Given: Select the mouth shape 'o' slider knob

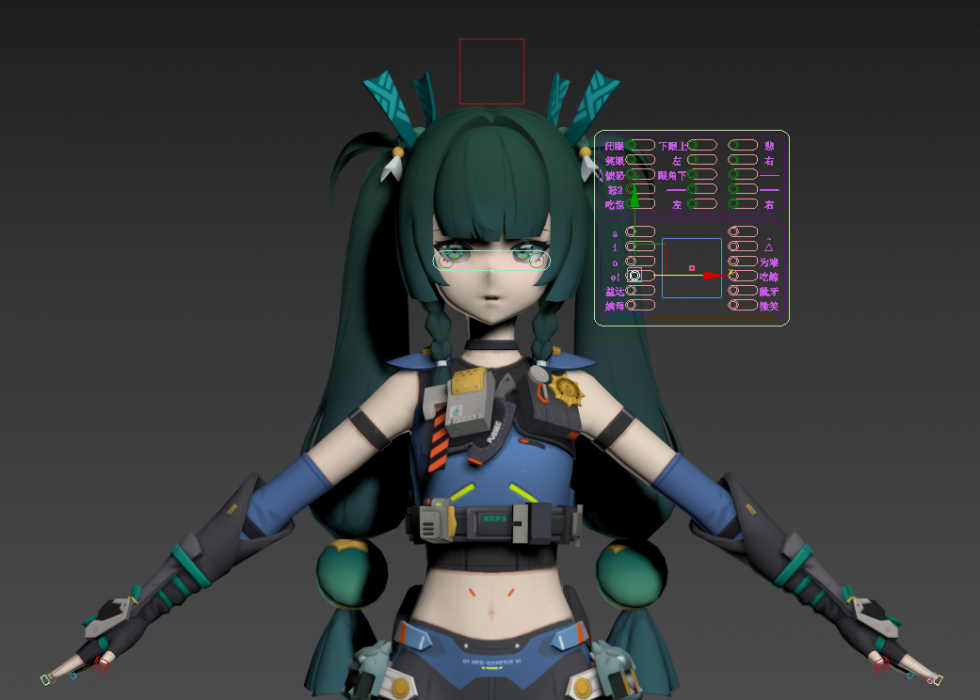Looking at the screenshot, I should coord(631,261).
